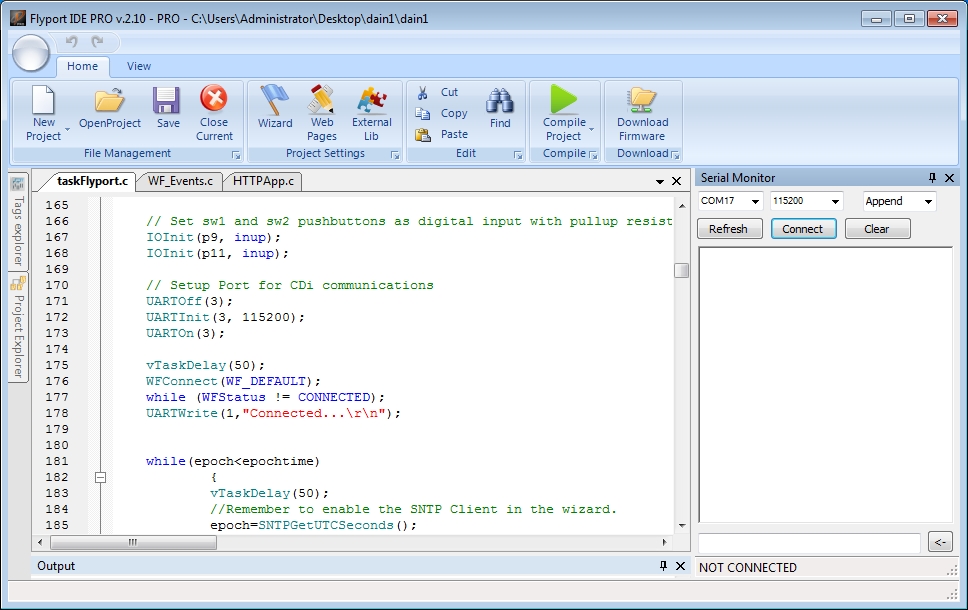Switch to the View ribbon tab
This screenshot has height=610, width=968.
click(x=139, y=66)
